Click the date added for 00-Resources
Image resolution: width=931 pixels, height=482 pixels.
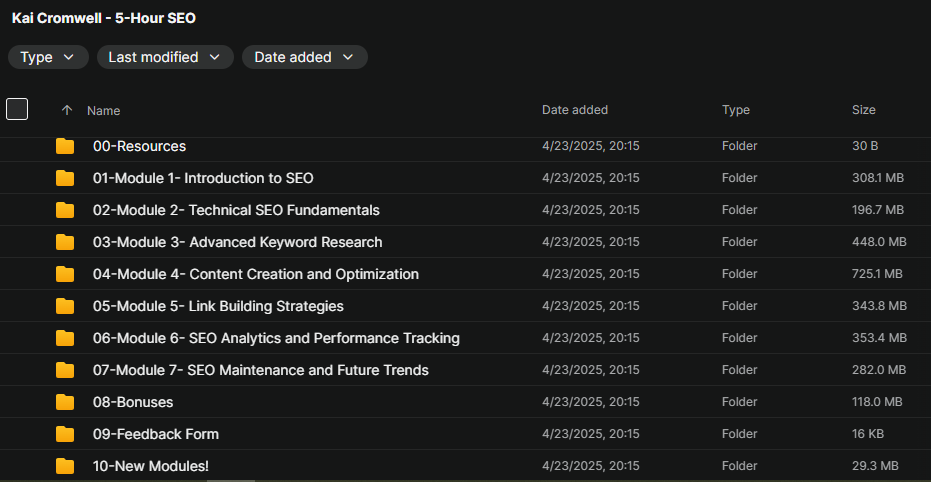pos(591,146)
